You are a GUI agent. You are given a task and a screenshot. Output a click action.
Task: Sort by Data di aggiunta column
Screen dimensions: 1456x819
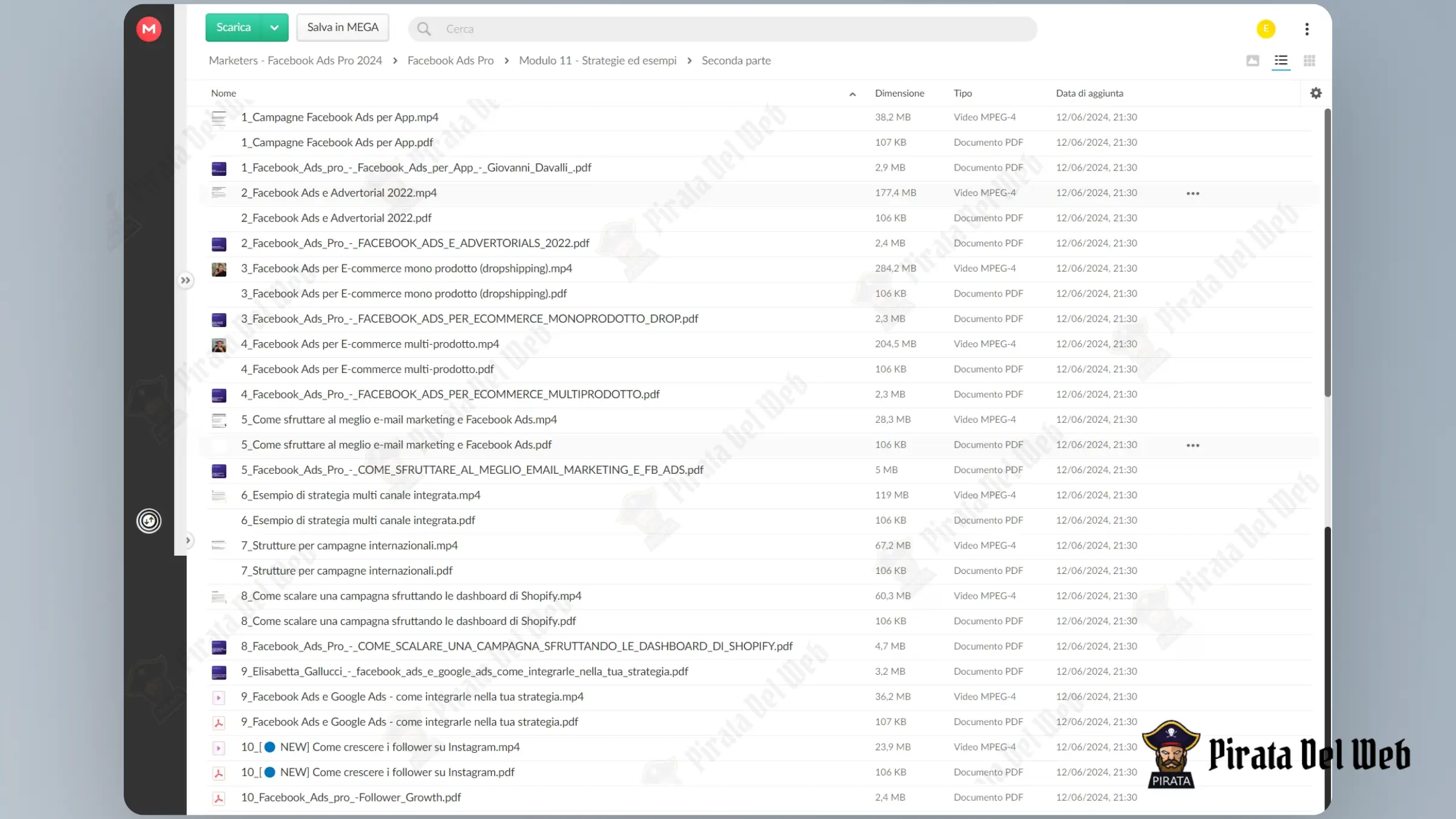[x=1089, y=93]
